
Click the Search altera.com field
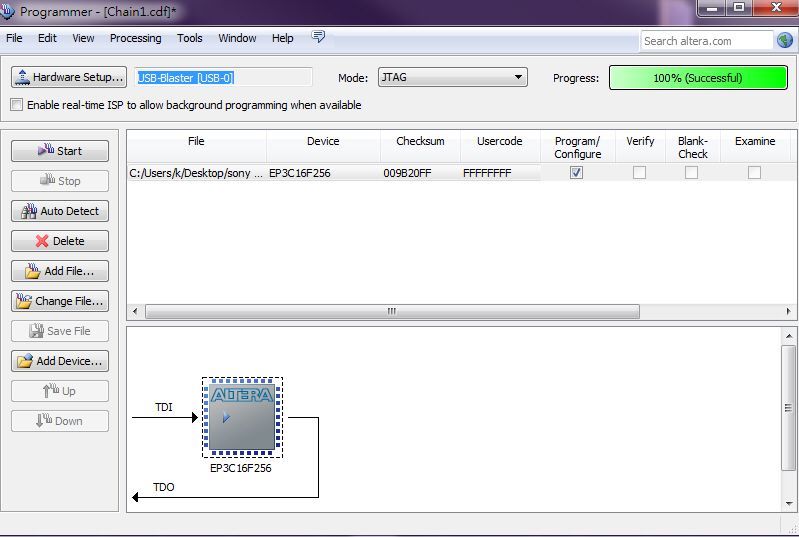pos(707,41)
